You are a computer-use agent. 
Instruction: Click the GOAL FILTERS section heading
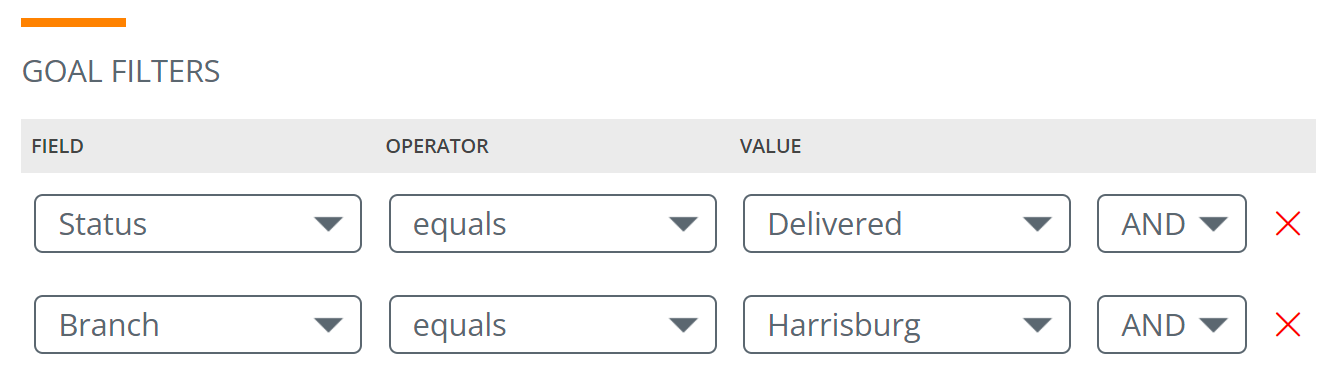click(121, 72)
